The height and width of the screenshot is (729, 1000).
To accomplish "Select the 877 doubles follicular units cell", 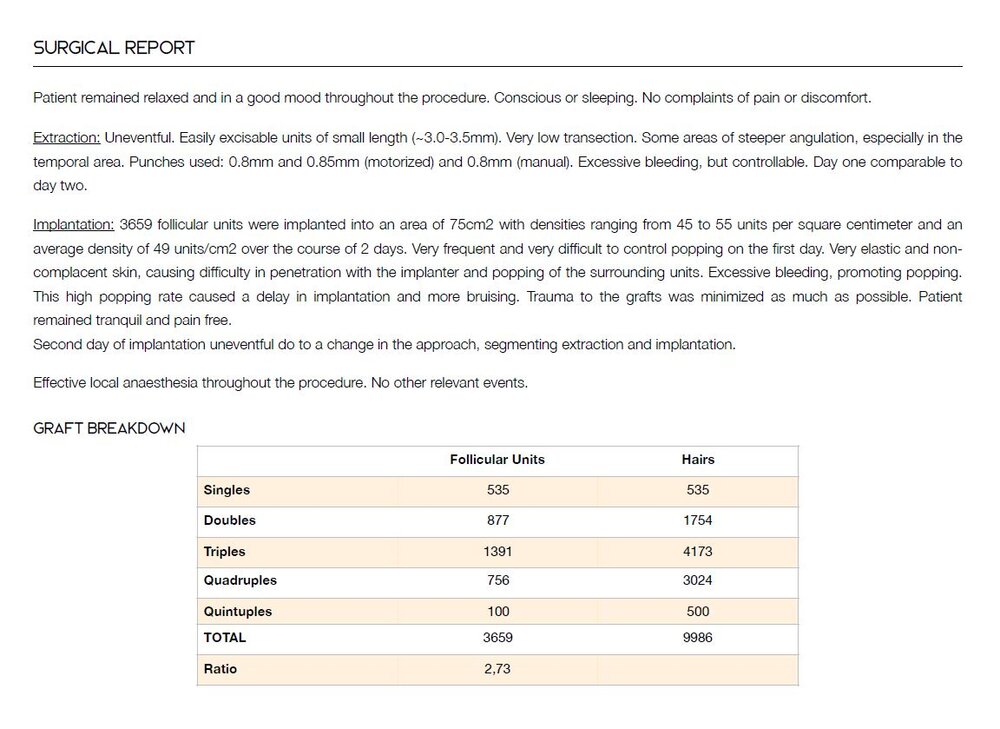I will (497, 520).
